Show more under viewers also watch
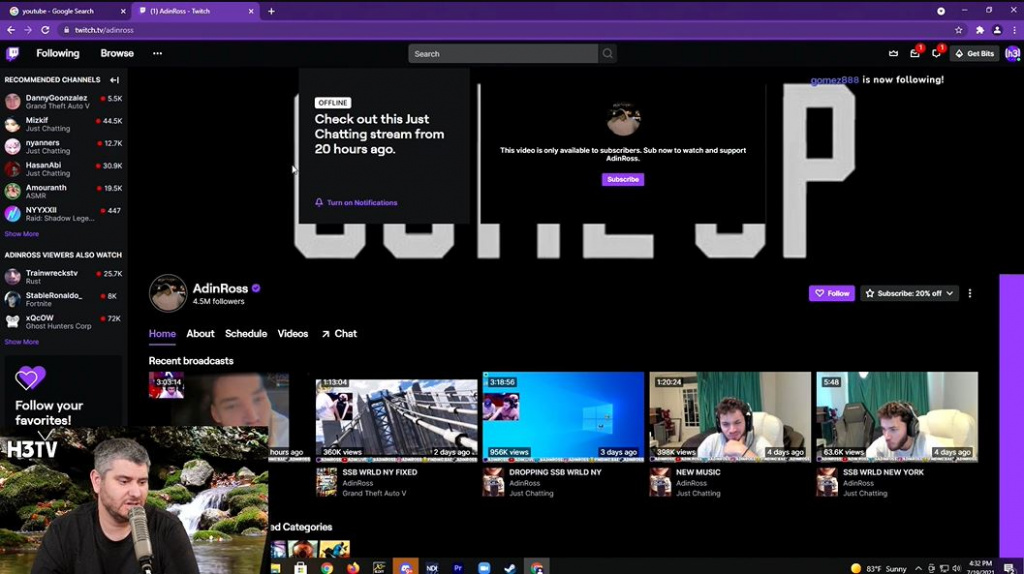The image size is (1024, 574). coord(22,342)
